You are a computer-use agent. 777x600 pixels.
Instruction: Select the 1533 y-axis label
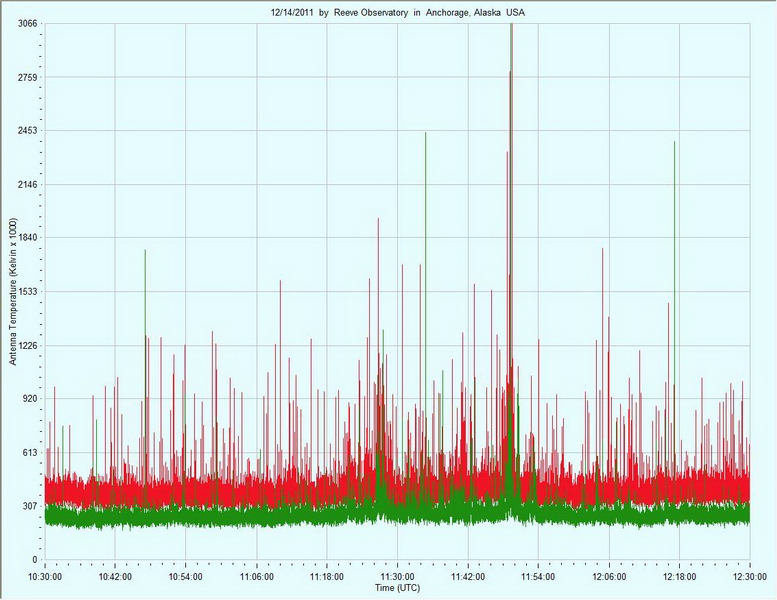click(28, 292)
